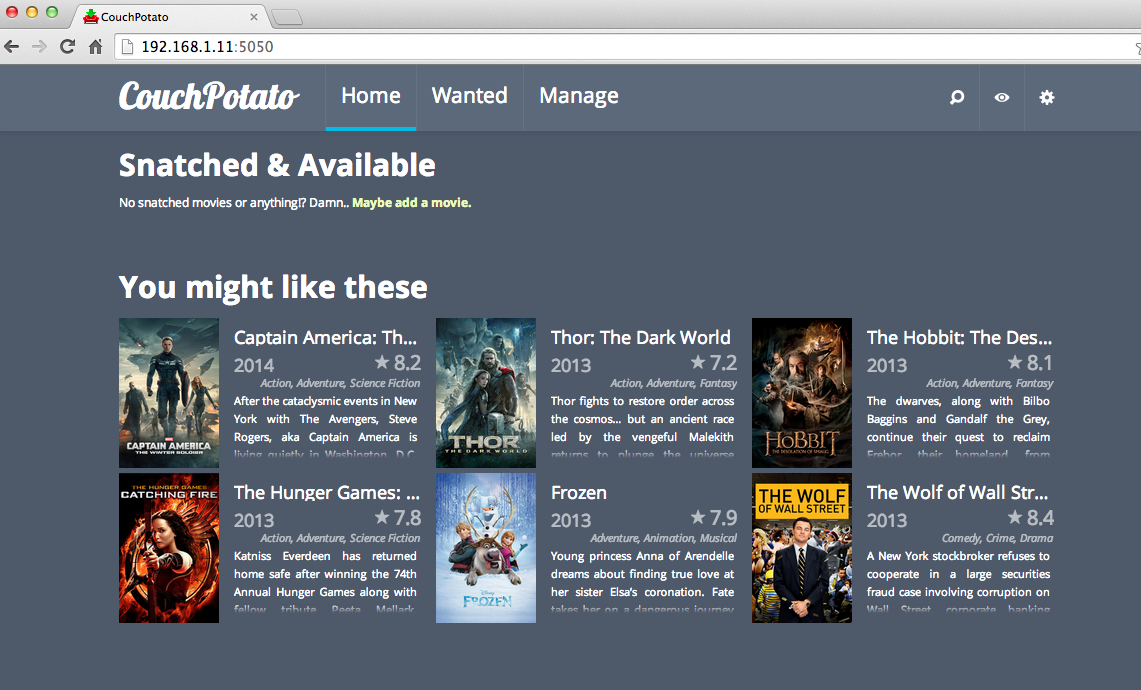The image size is (1141, 690).
Task: Click 'Comedy, Crime, Drama' genre text
Action: coord(998,538)
